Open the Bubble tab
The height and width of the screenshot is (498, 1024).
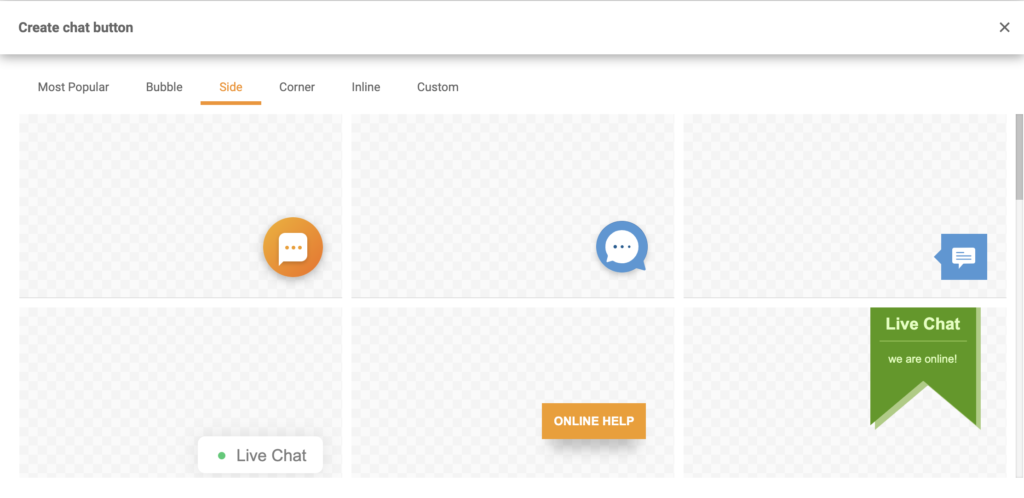click(164, 87)
